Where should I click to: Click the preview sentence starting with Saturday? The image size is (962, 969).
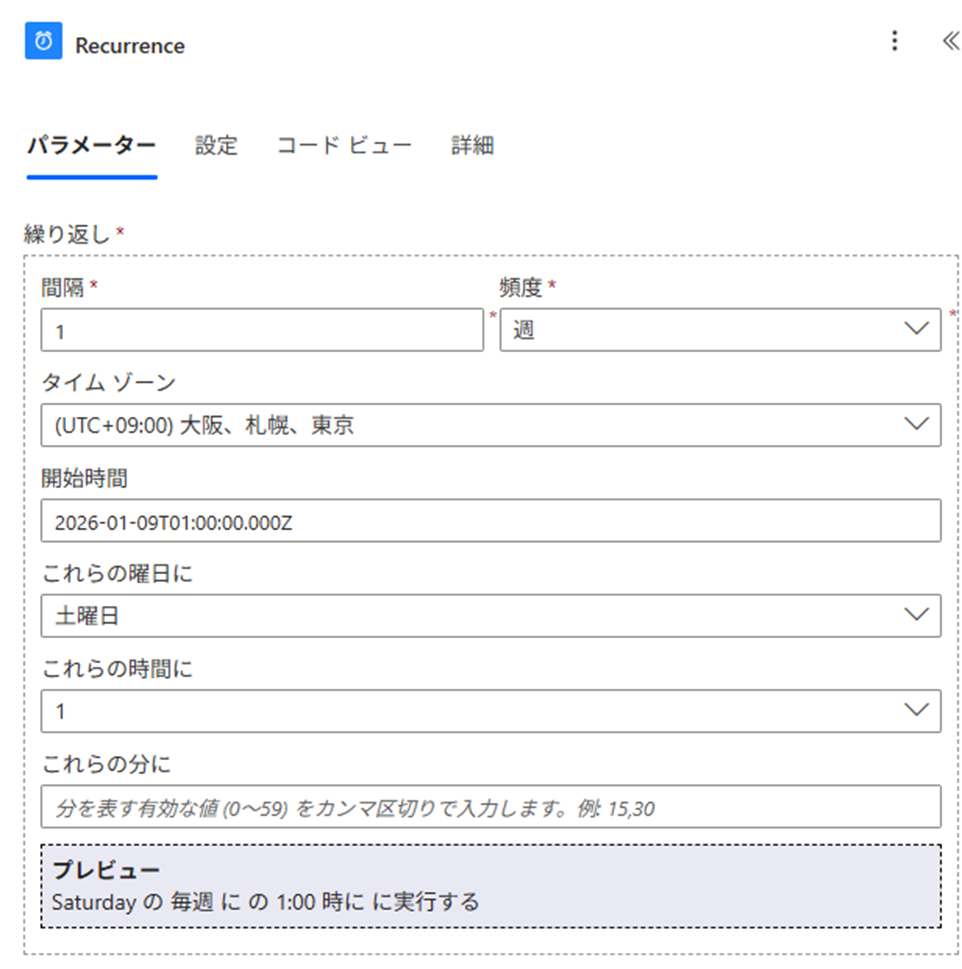click(x=265, y=902)
